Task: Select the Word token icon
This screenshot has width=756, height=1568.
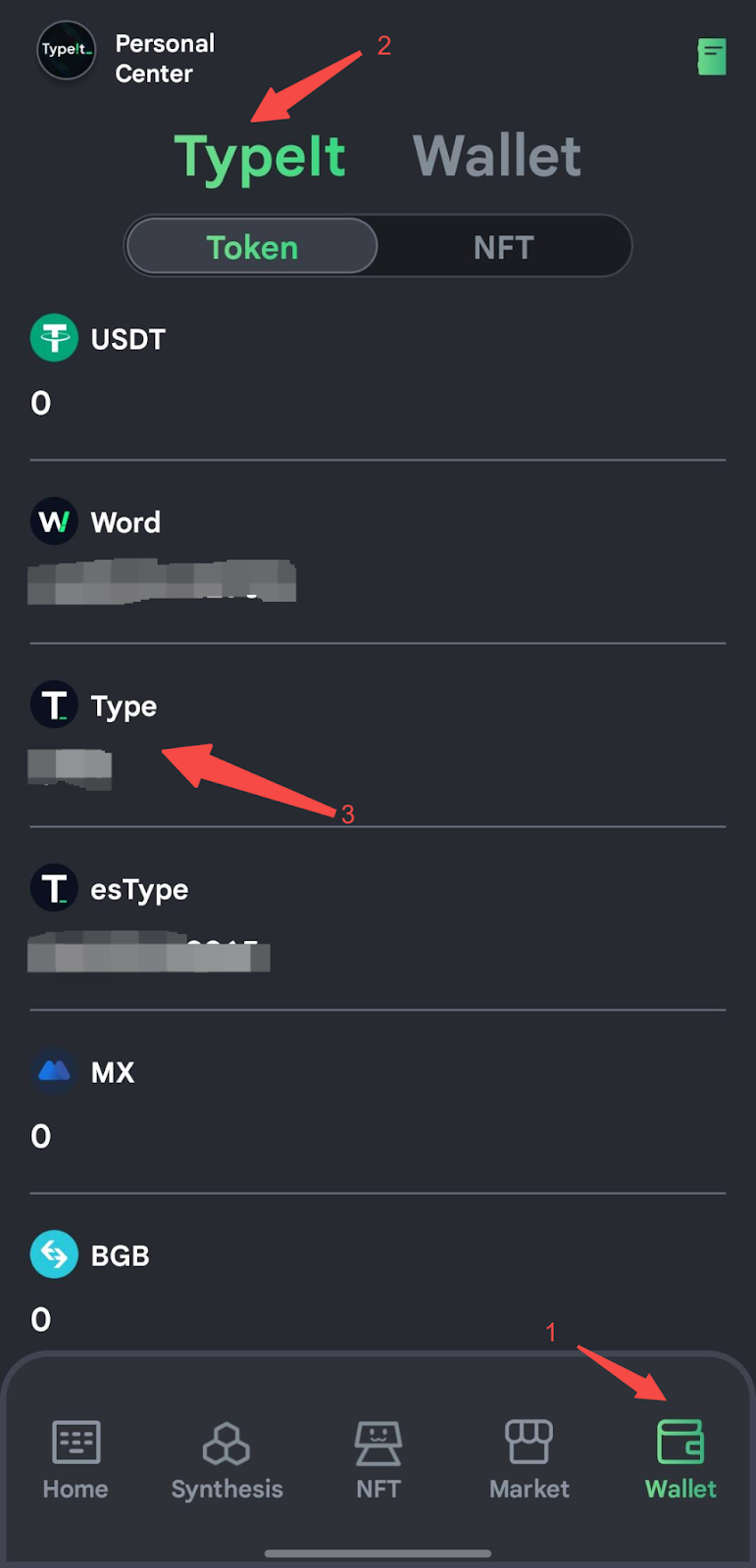Action: point(54,521)
